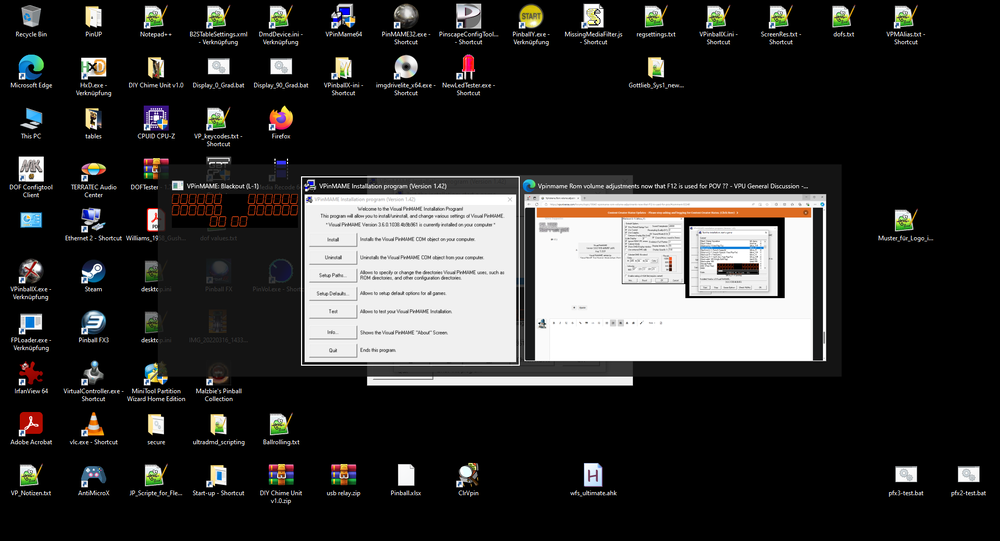Screen dimensions: 1000x541
Task: Select the Display_90_Grad.bat file
Action: [281, 68]
